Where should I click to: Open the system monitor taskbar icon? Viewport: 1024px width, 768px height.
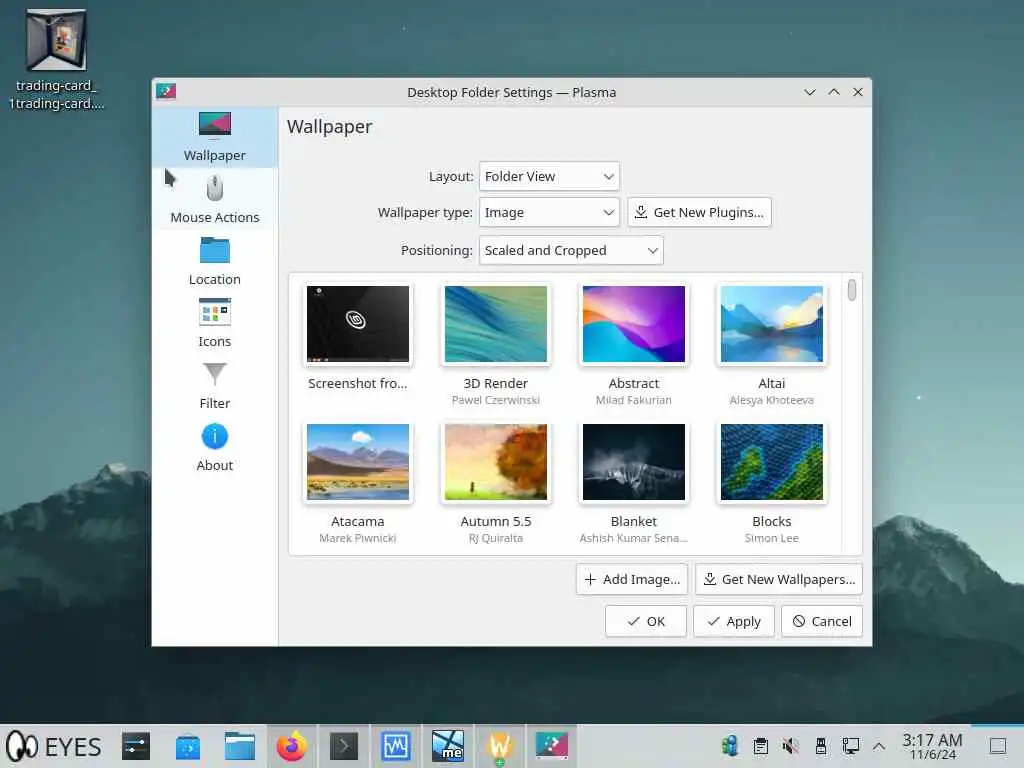(396, 746)
